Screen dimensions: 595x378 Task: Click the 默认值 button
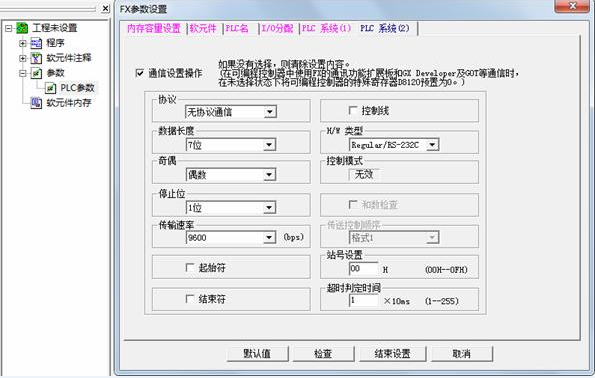257,354
